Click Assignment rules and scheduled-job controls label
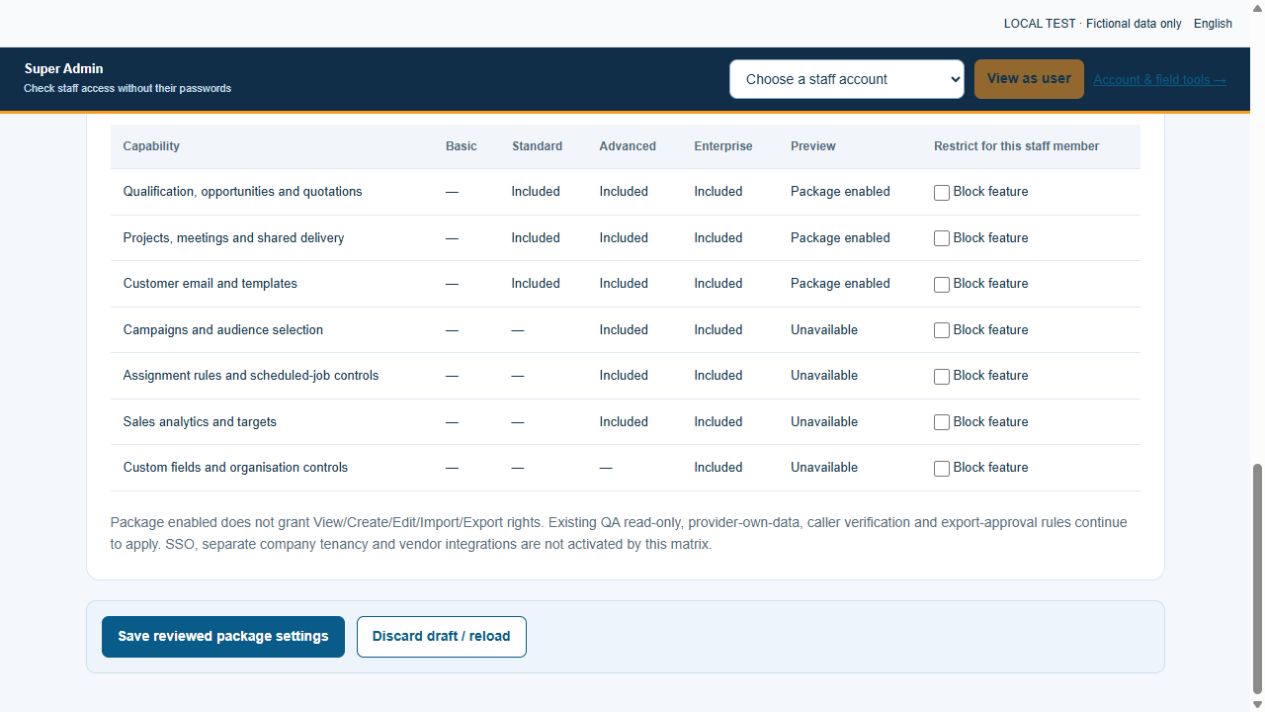Screen dimensions: 1265x712 pyautogui.click(x=251, y=376)
